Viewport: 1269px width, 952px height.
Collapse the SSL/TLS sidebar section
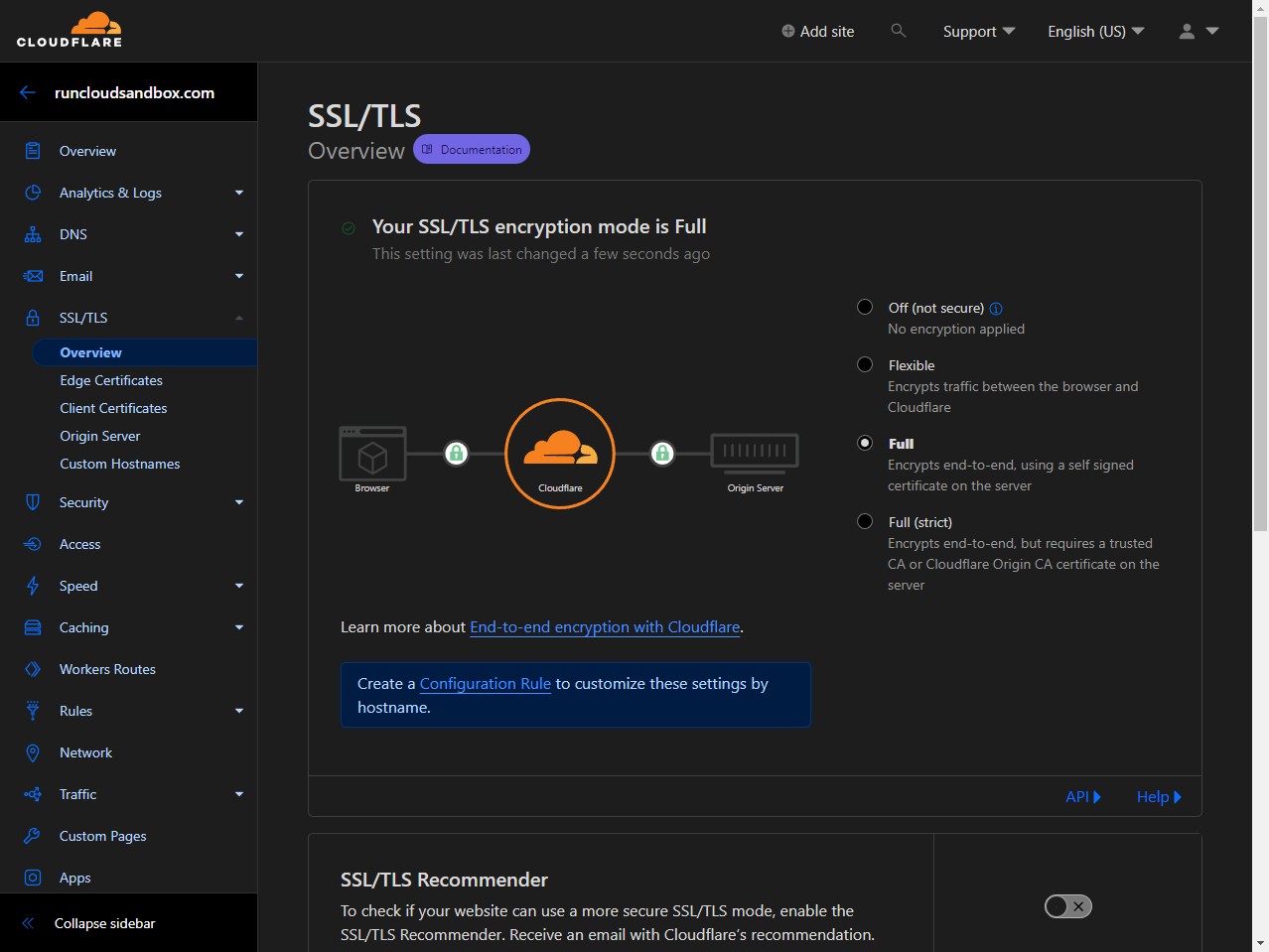coord(239,318)
